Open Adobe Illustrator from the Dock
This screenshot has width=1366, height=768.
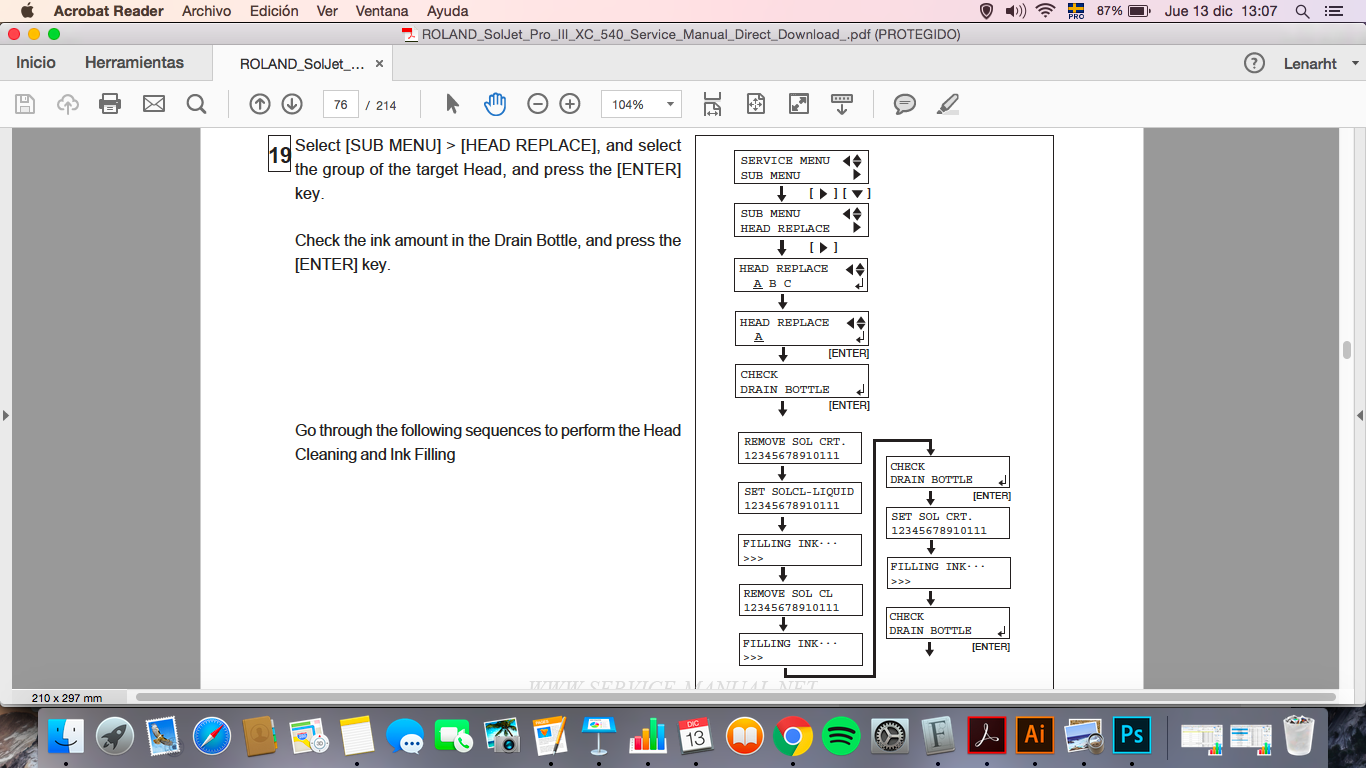coord(1035,736)
